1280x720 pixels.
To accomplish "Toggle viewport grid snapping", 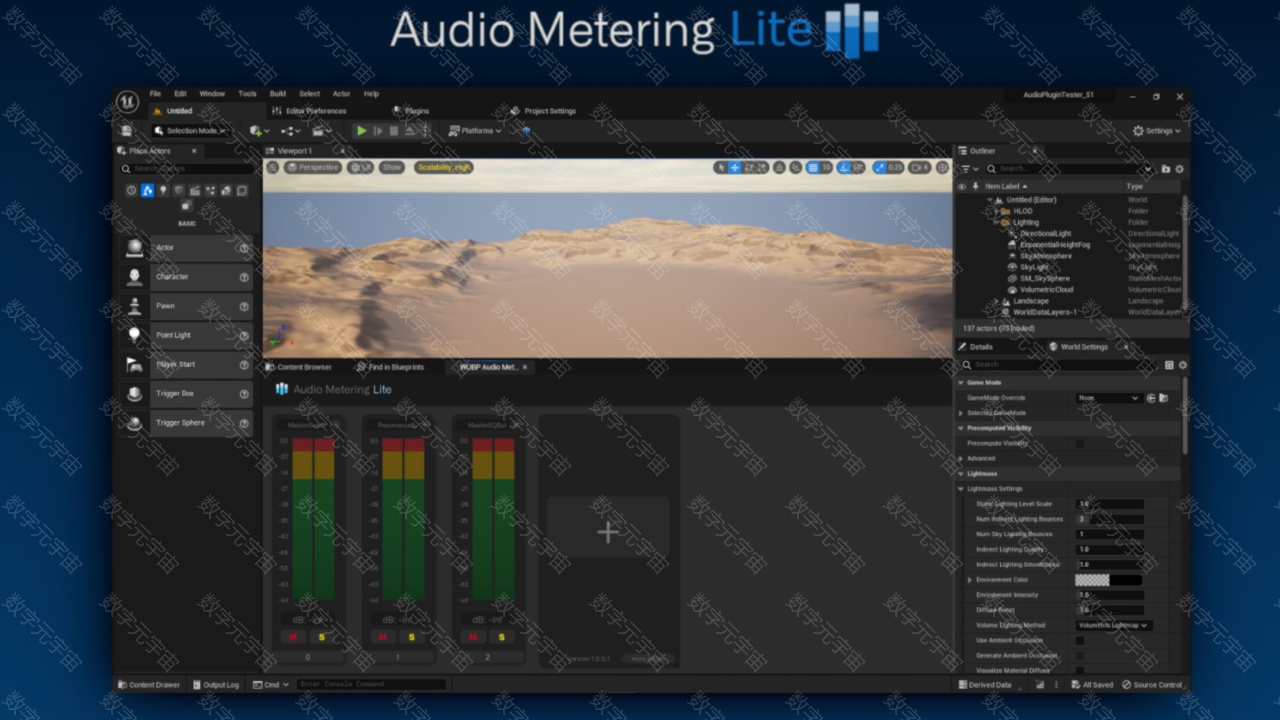I will click(x=812, y=167).
